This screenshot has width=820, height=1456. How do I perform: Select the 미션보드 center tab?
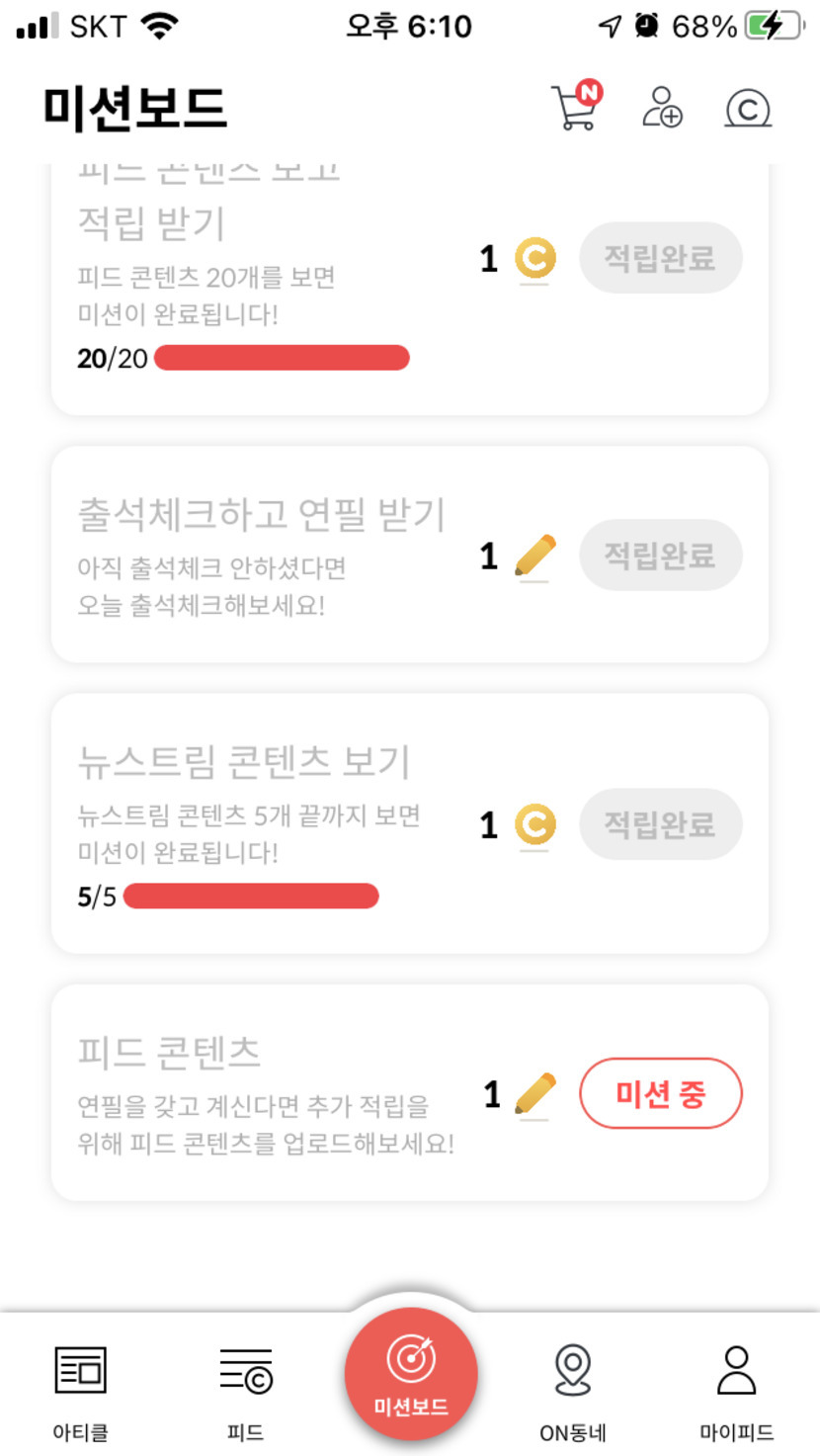(411, 1375)
